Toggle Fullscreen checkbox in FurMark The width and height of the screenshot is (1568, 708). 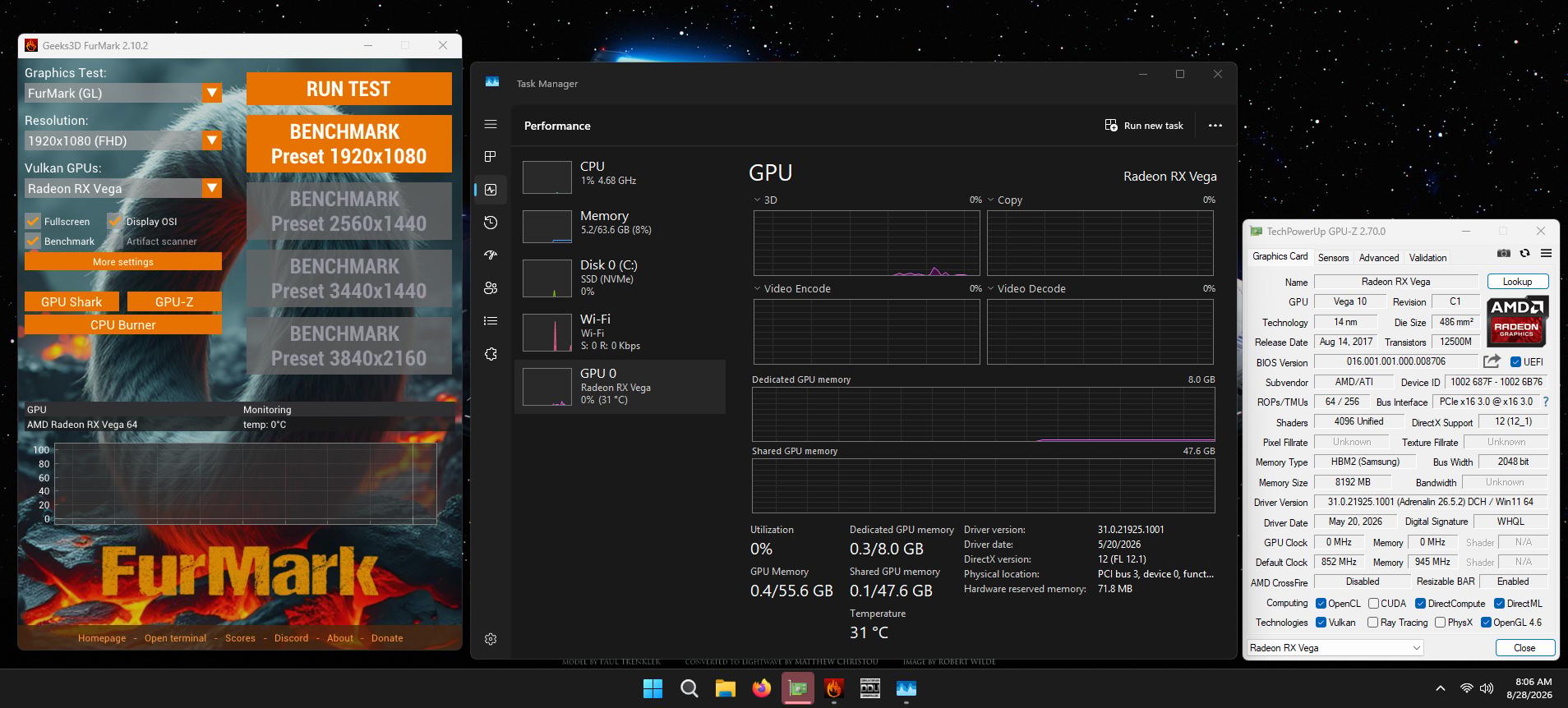[x=33, y=221]
